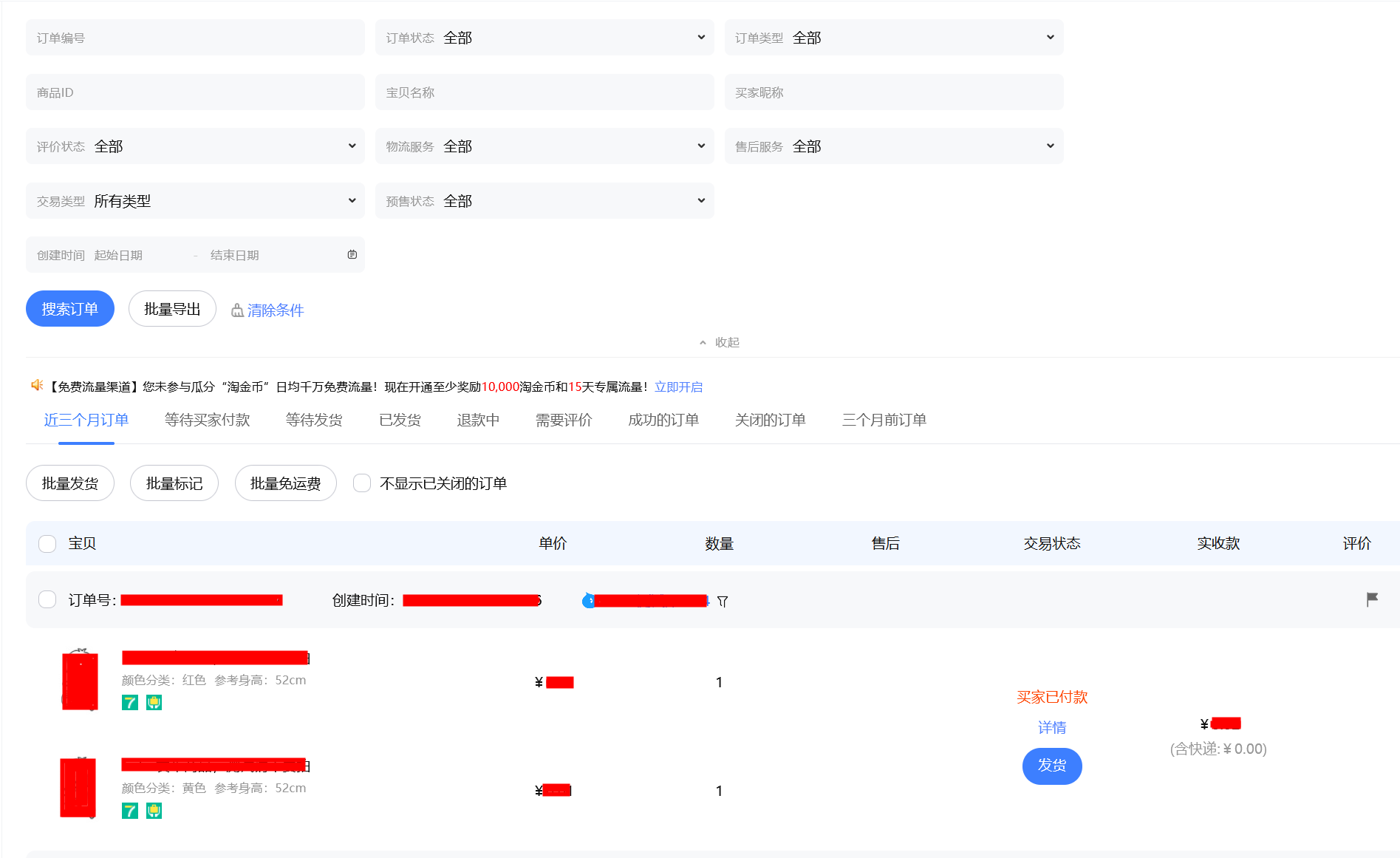Click into the 宝贝名称 input field
Viewport: 1400px width, 858px height.
(544, 92)
